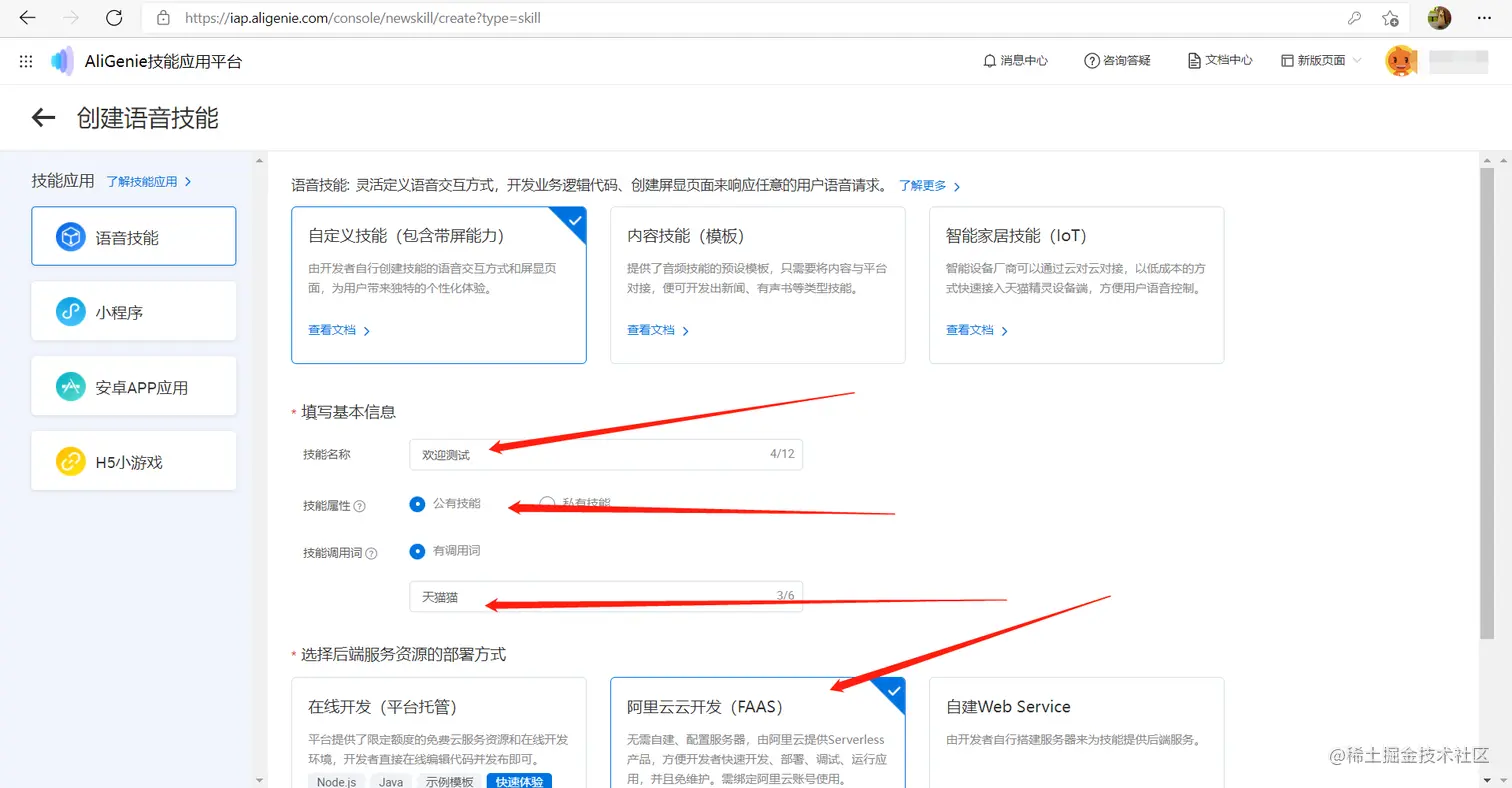Click the 语音技能 cube icon
1512x788 pixels.
70,237
